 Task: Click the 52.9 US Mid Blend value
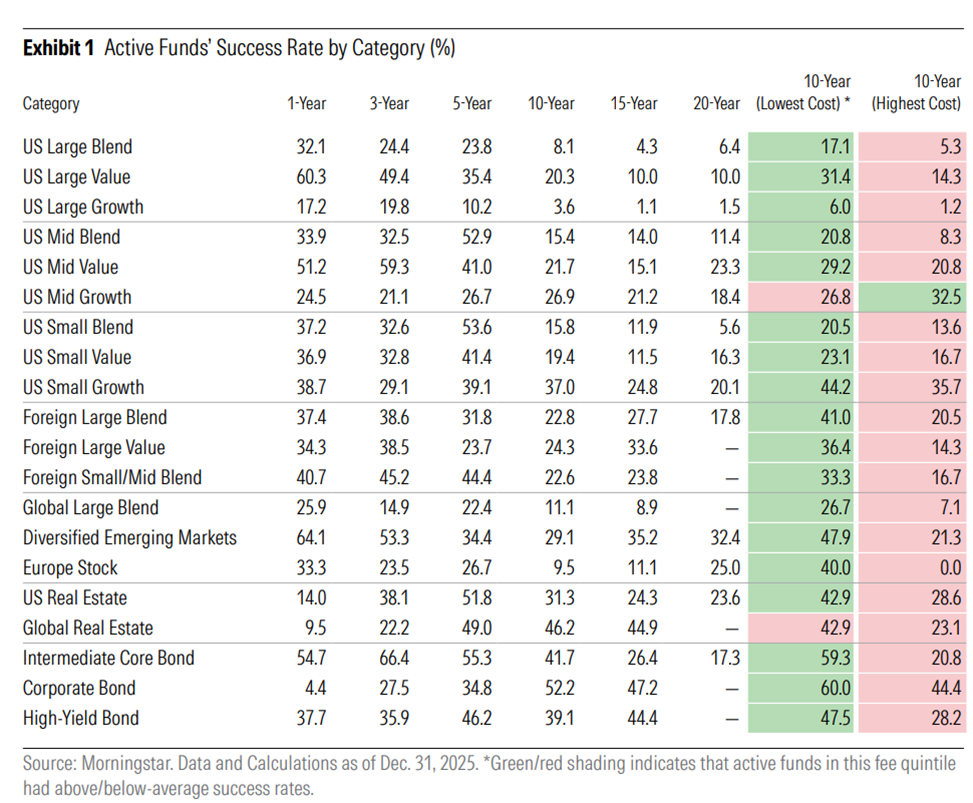click(477, 236)
